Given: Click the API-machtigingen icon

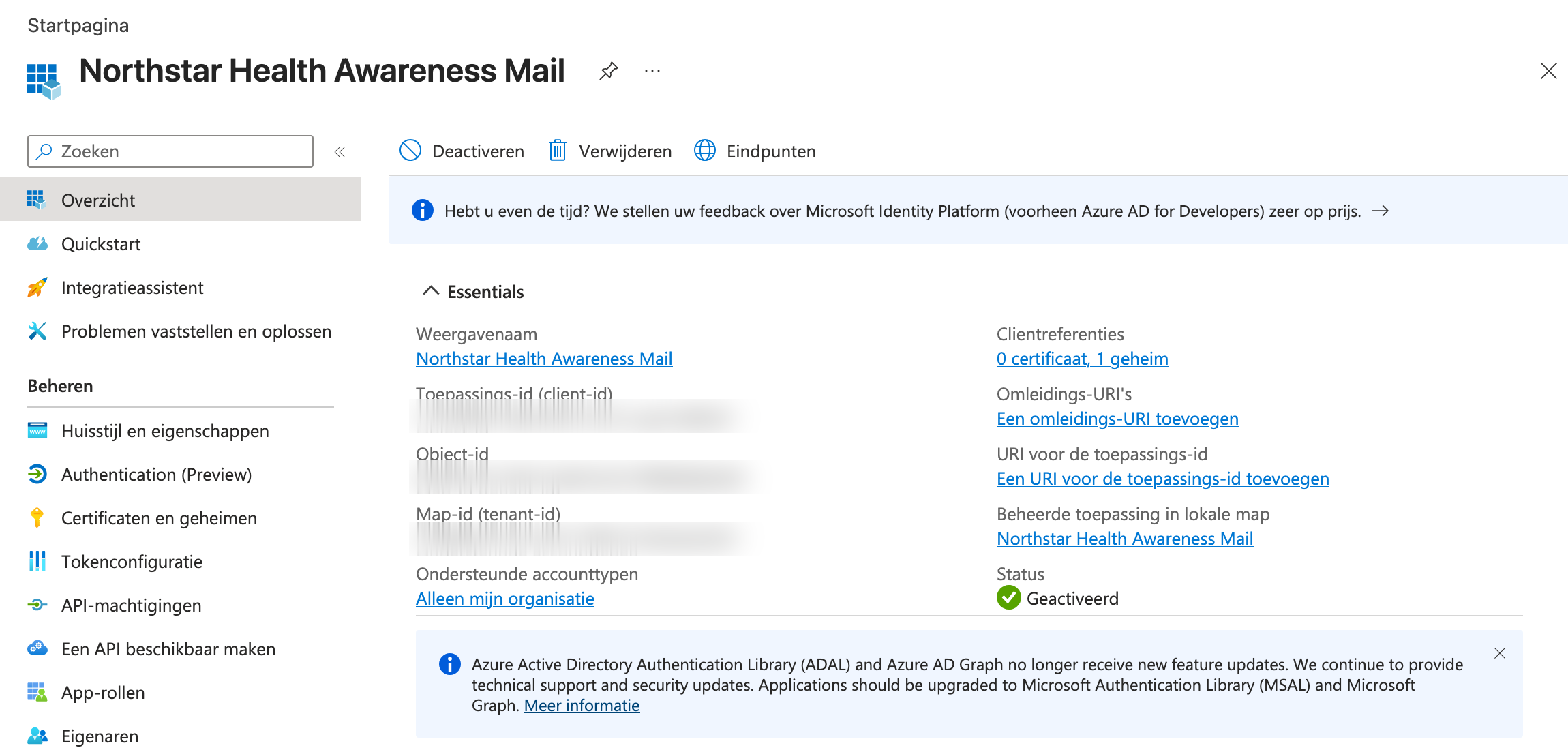Looking at the screenshot, I should pos(37,605).
